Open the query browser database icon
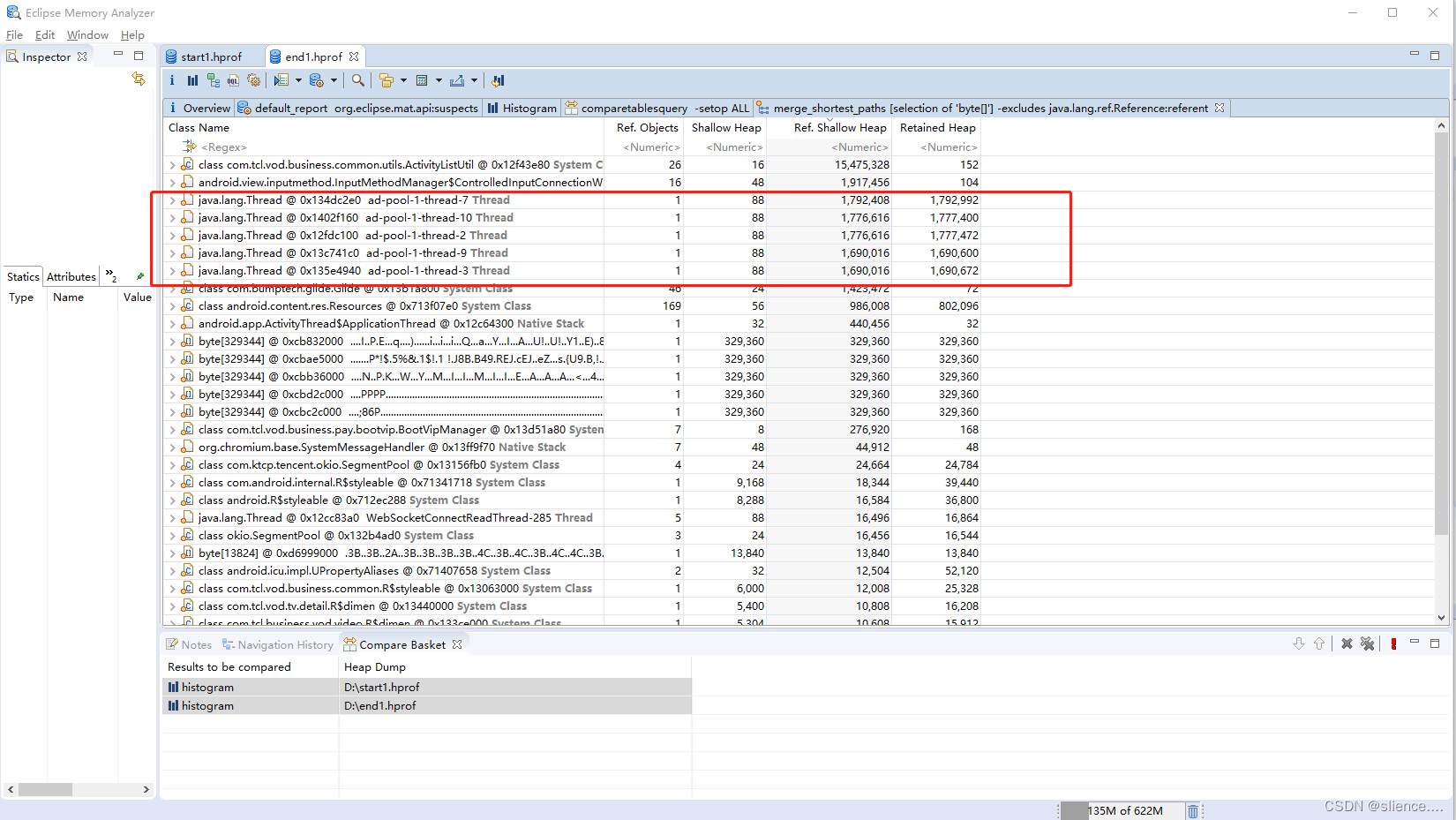Viewport: 1456px width, 820px height. pos(317,80)
